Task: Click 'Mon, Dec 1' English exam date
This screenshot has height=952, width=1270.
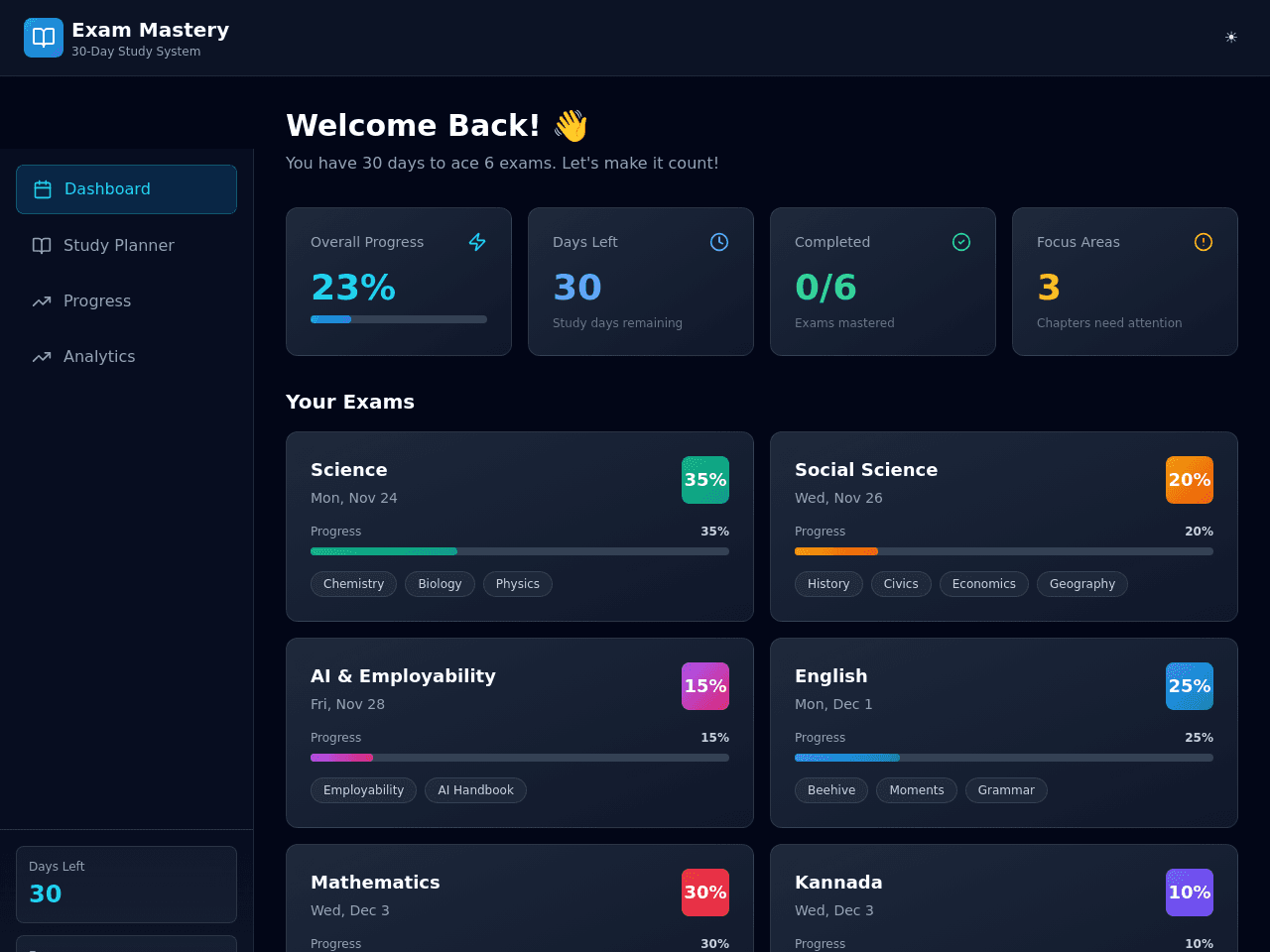Action: click(833, 704)
